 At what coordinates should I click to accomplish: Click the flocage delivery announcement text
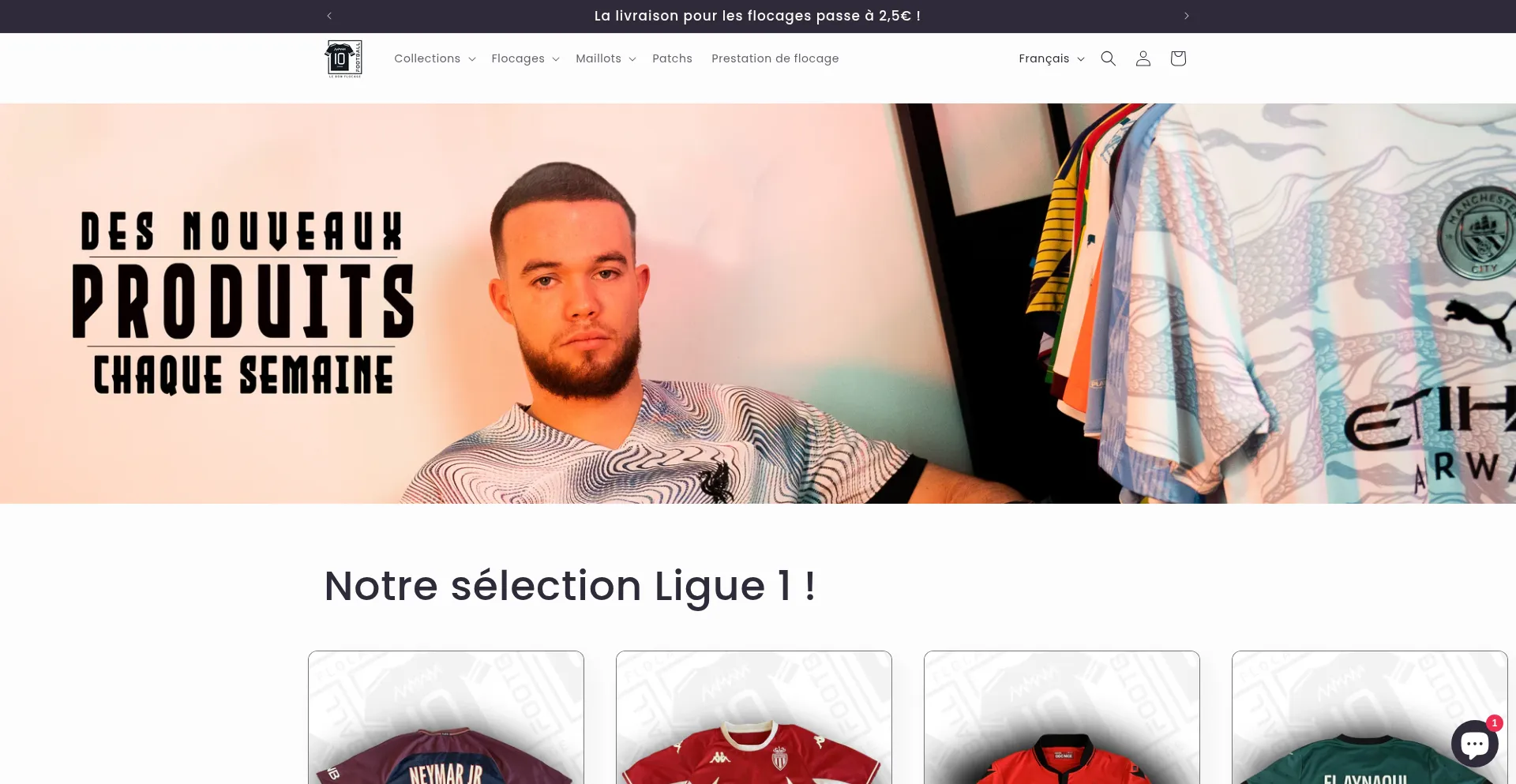tap(757, 16)
